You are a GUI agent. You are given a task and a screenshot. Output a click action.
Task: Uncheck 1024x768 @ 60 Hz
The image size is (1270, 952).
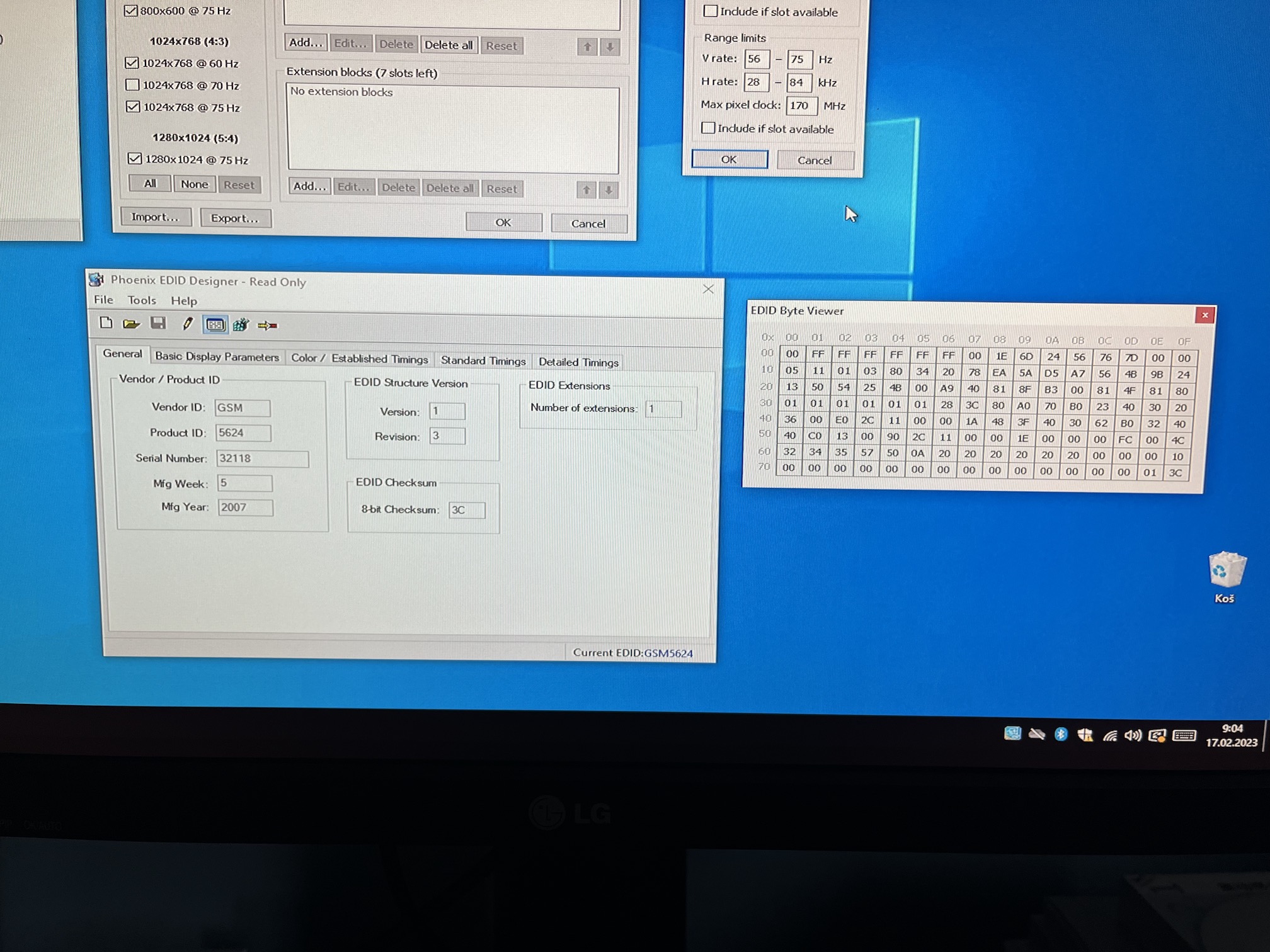pos(132,63)
